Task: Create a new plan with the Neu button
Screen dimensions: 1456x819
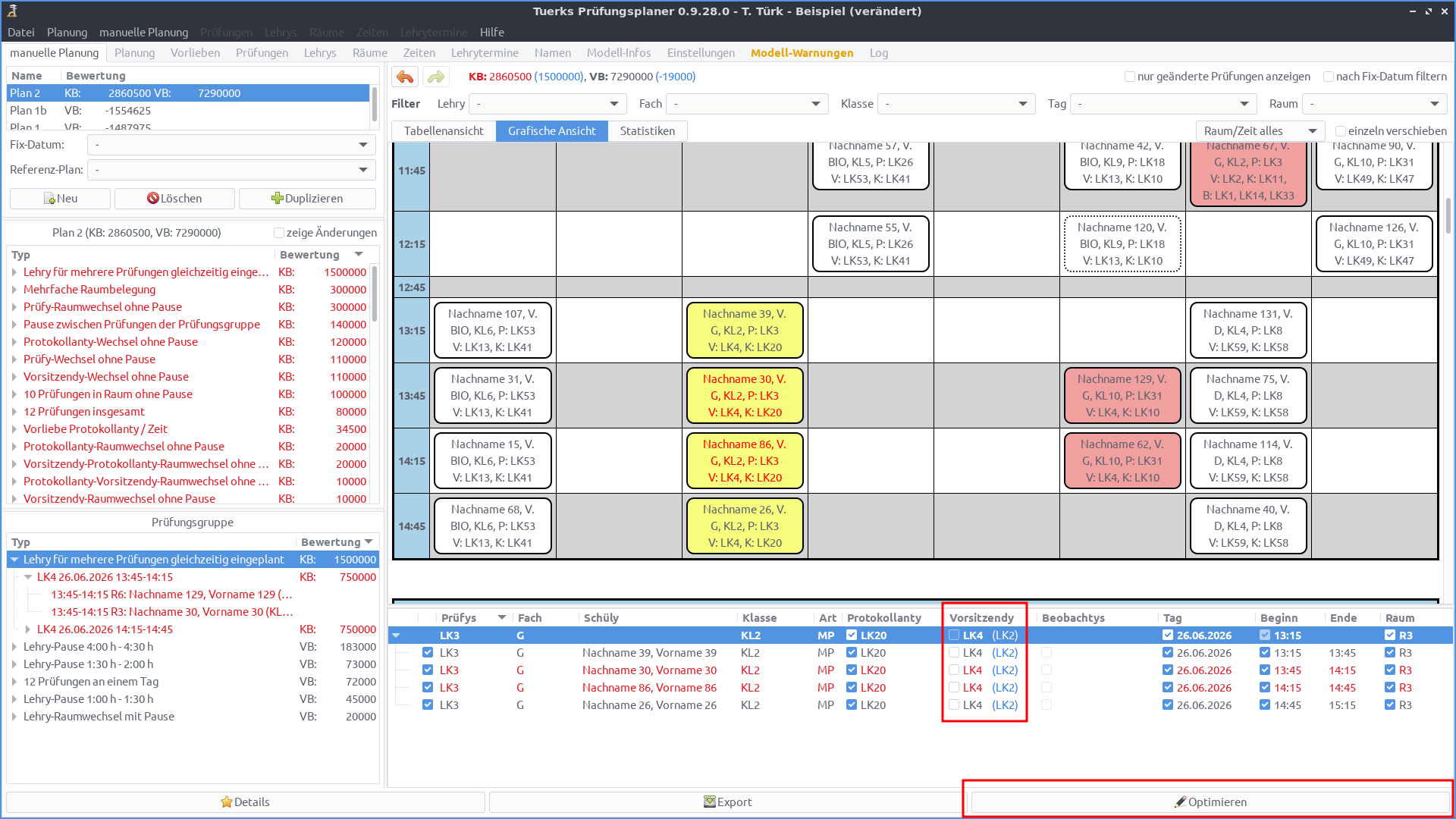Action: click(x=59, y=198)
